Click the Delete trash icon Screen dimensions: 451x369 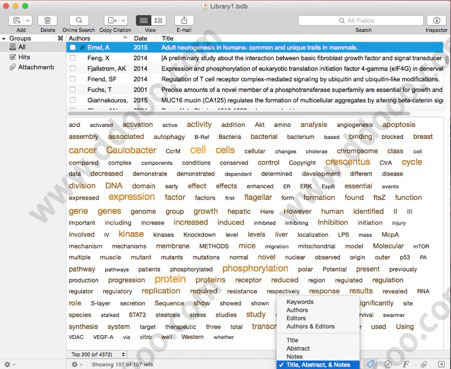click(47, 21)
